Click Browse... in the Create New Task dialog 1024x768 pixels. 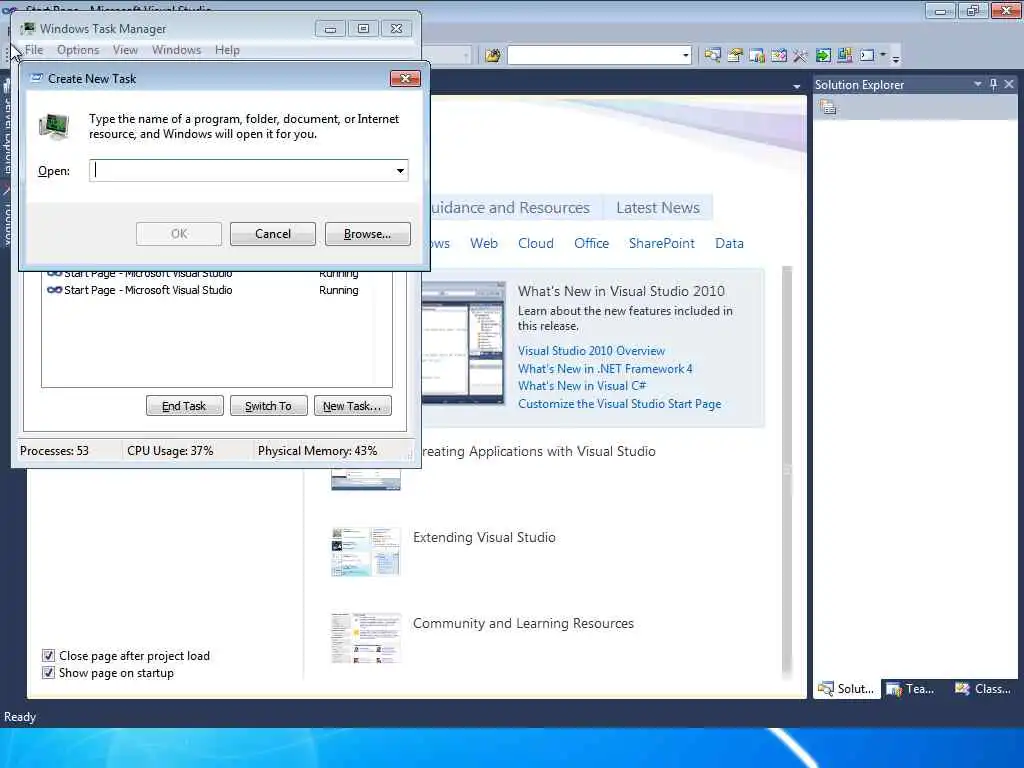368,234
